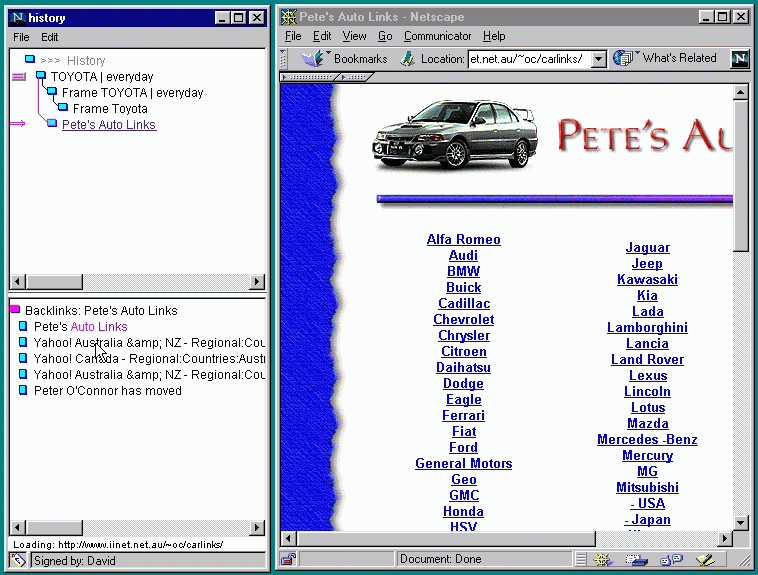758x575 pixels.
Task: Open Netscape File menu
Action: tap(293, 36)
